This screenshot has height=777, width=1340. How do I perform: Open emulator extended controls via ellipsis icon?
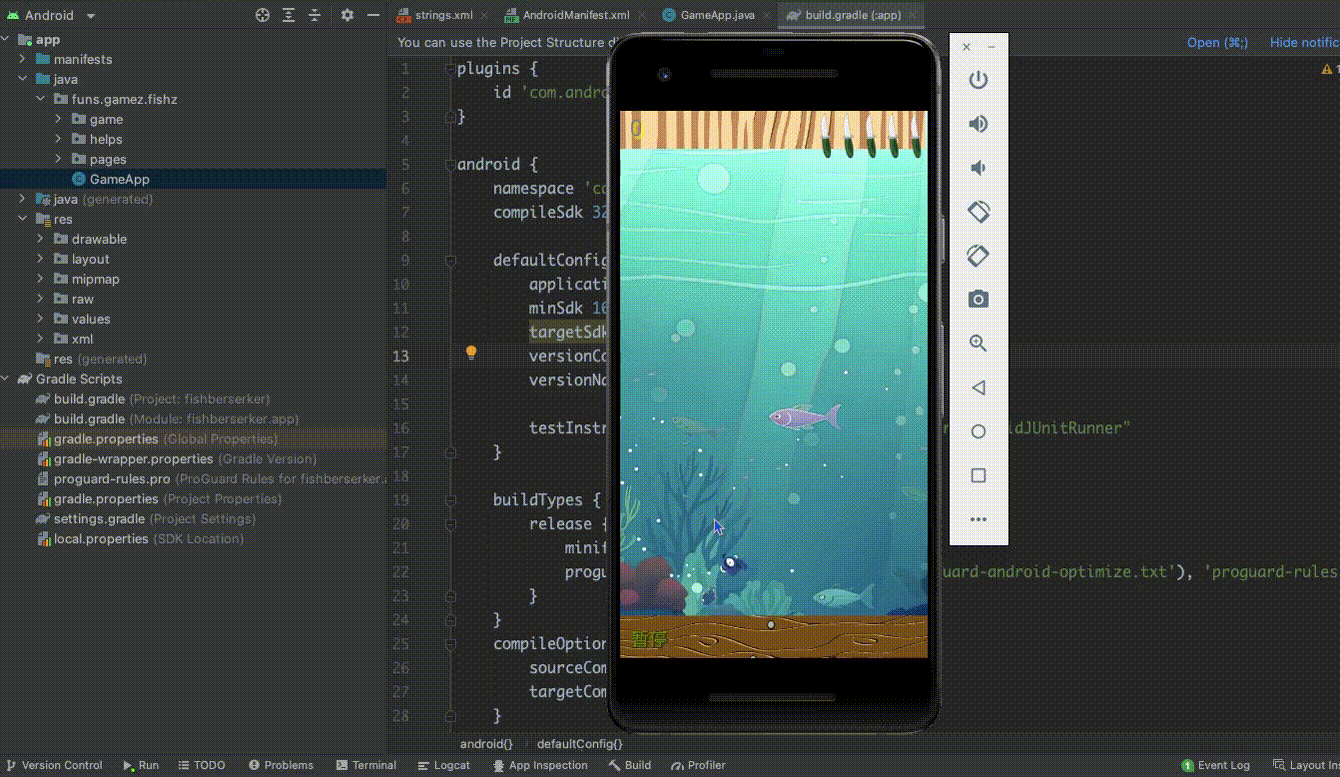coord(978,518)
